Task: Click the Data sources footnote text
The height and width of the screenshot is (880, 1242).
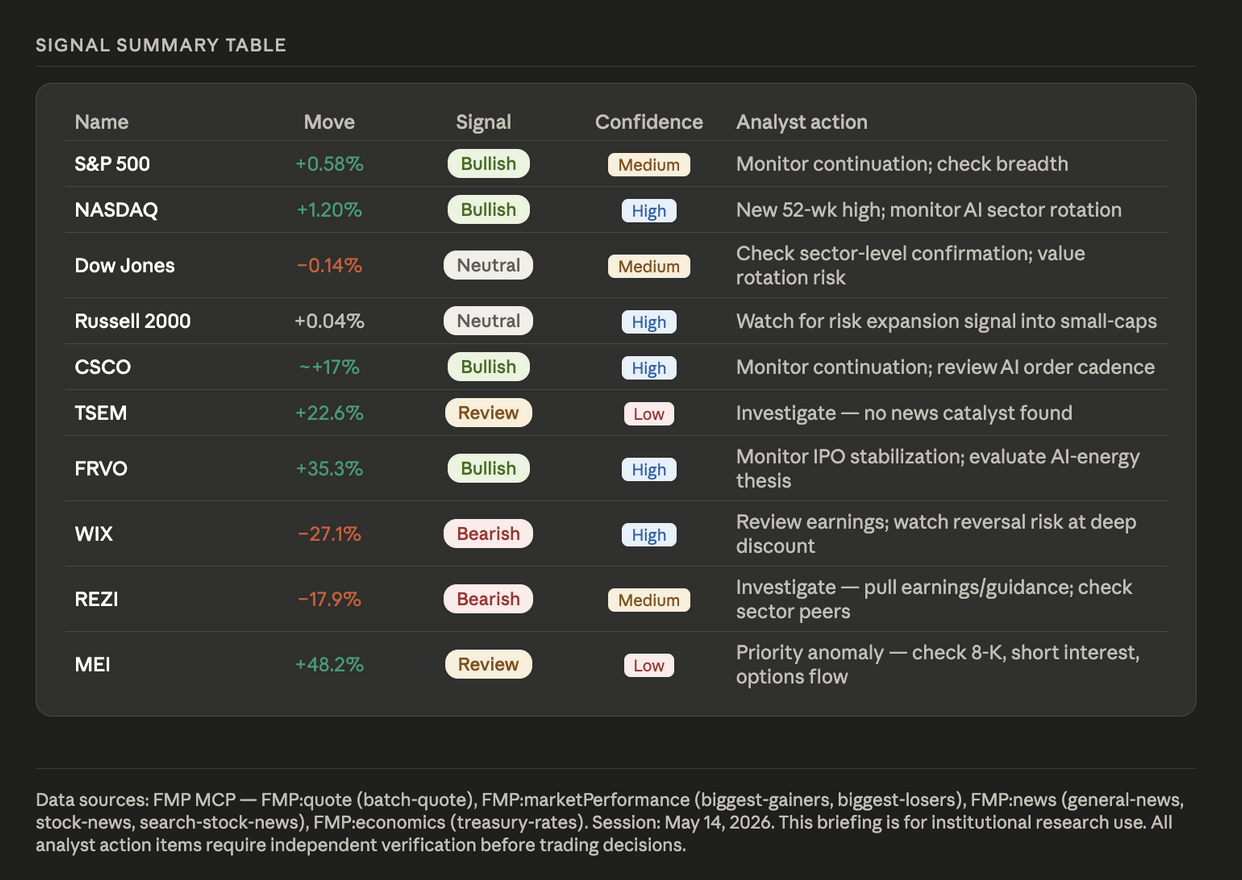Action: coord(610,823)
